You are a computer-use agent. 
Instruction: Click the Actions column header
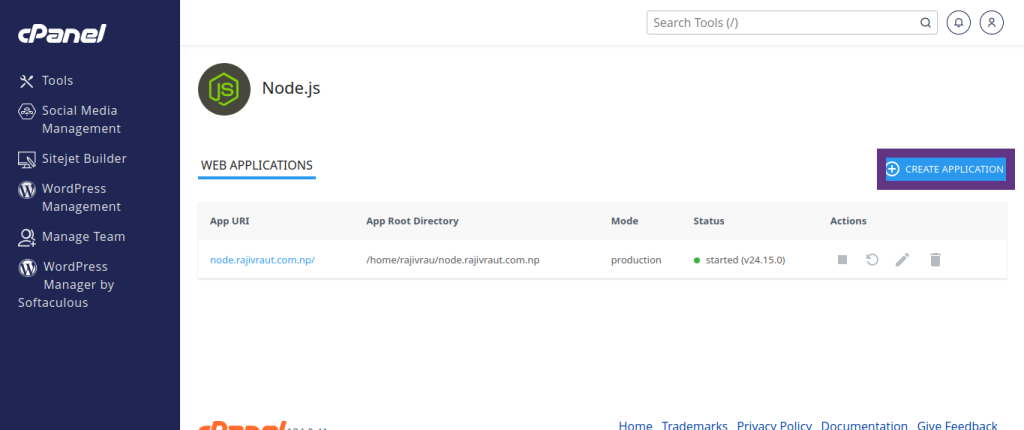click(x=848, y=221)
